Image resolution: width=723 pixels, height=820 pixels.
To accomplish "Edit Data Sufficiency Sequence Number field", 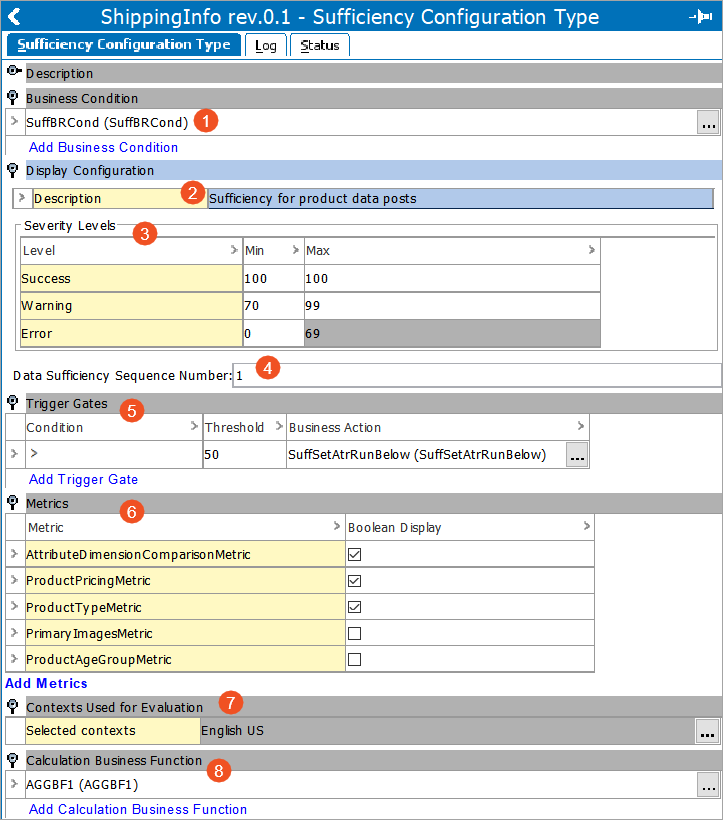I will point(476,375).
